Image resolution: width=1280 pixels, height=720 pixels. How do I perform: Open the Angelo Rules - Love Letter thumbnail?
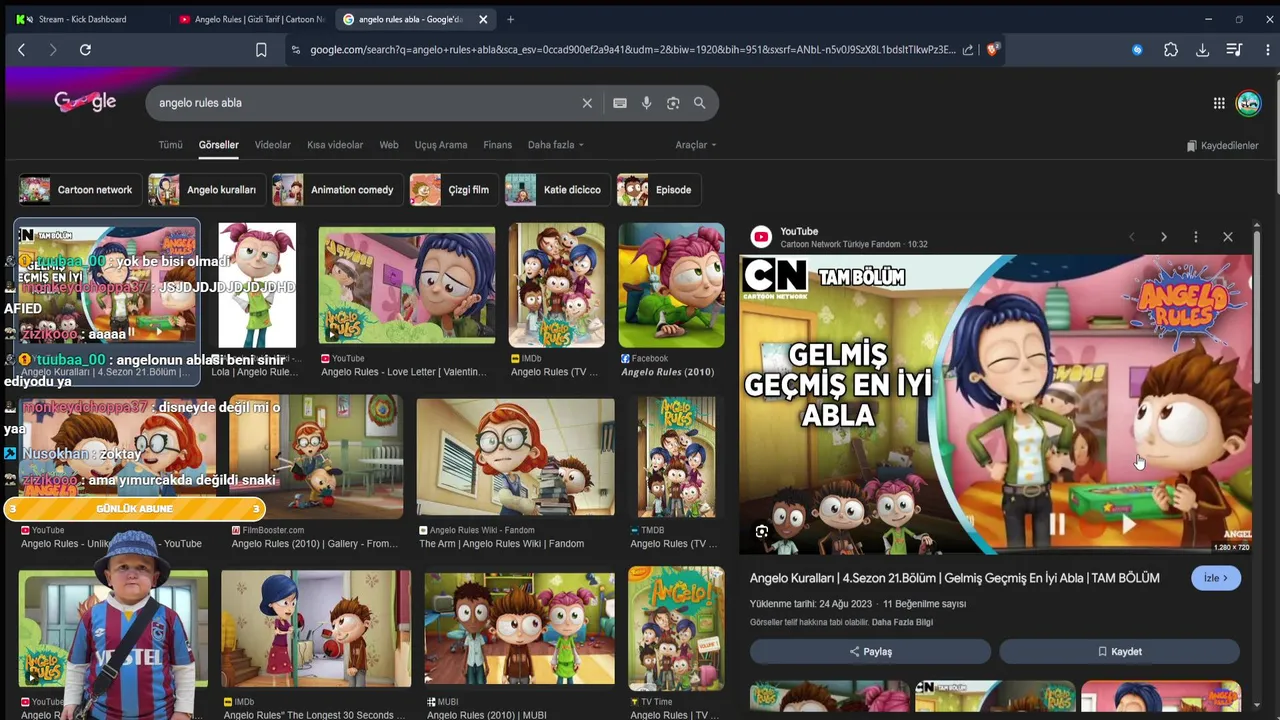pos(406,285)
